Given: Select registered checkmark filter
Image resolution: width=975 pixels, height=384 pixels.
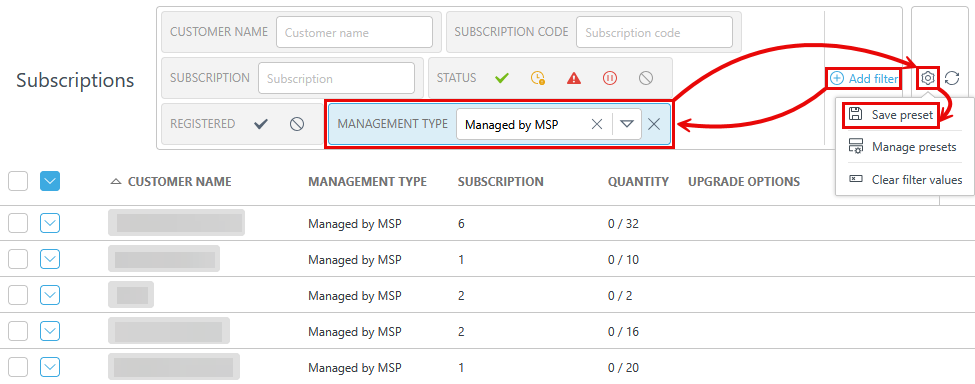Looking at the screenshot, I should pyautogui.click(x=261, y=124).
